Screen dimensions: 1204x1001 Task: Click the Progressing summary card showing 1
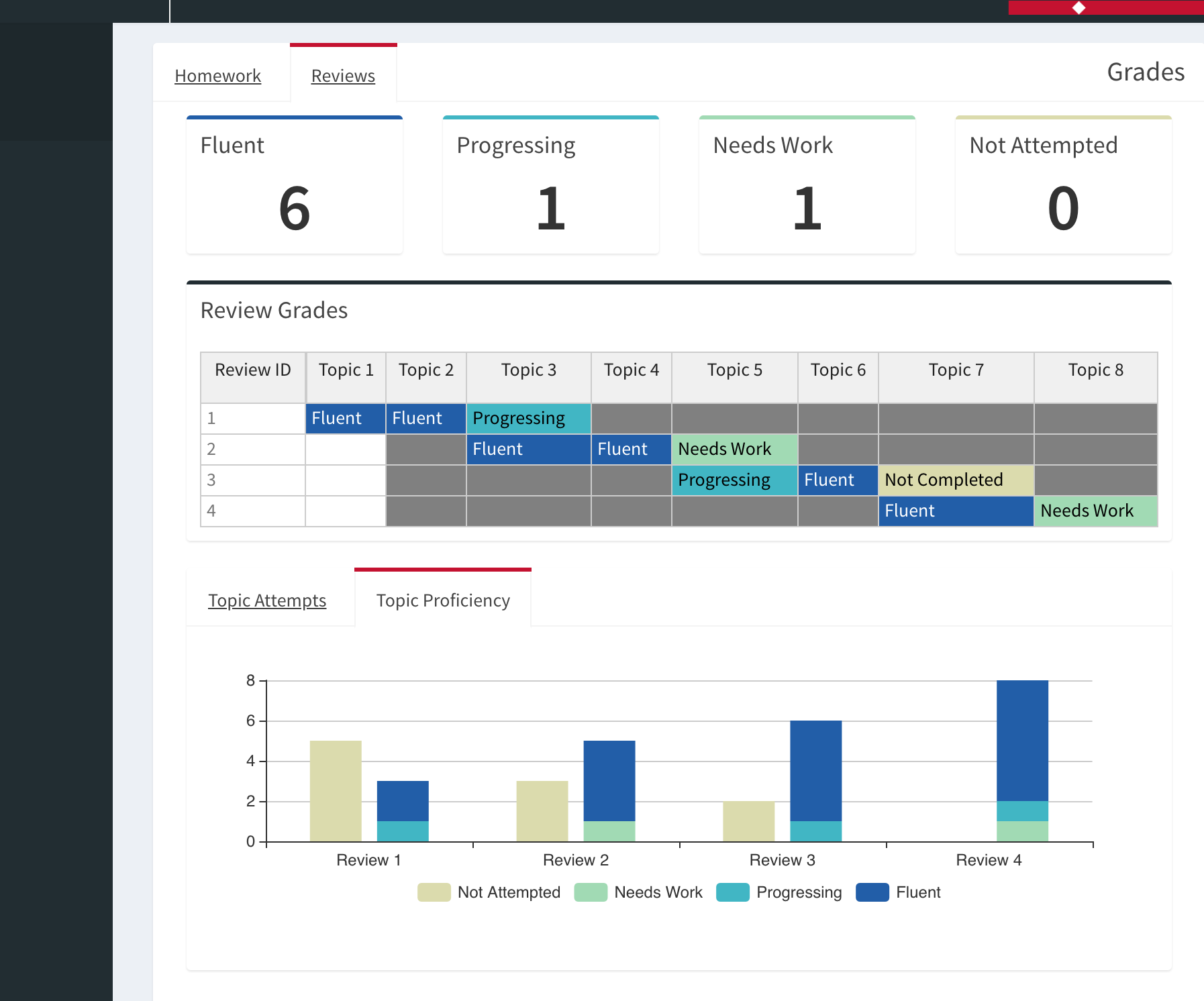(x=550, y=186)
